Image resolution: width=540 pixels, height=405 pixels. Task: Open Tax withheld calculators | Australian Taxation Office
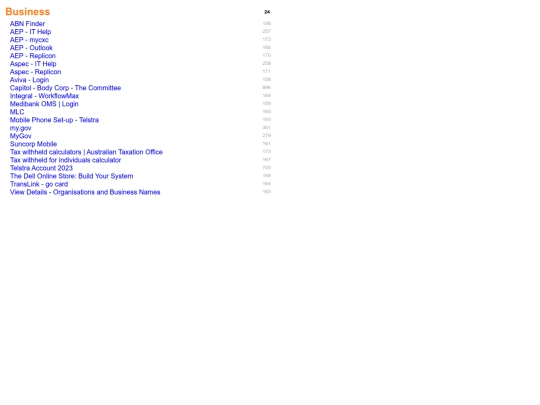click(x=86, y=152)
